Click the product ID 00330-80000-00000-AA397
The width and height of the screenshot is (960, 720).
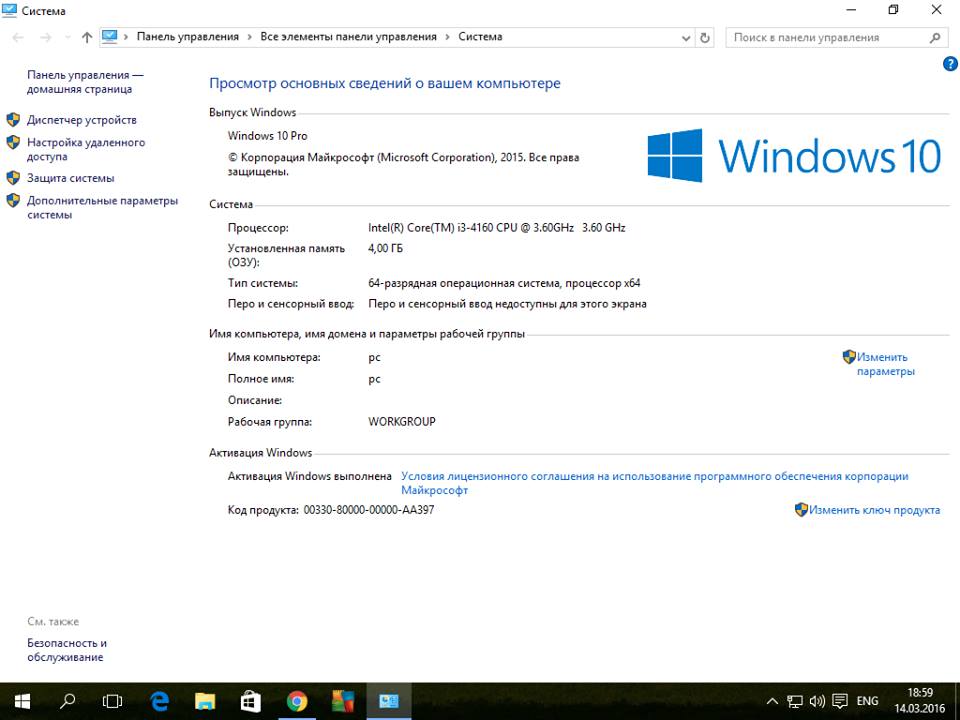tap(369, 510)
